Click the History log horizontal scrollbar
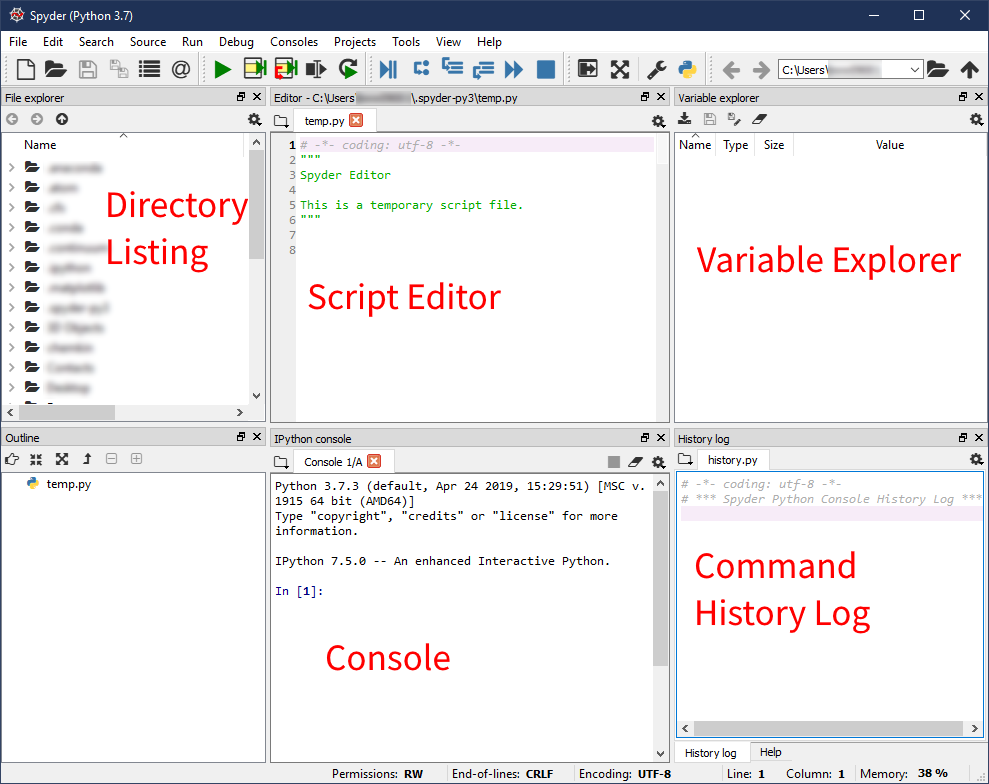This screenshot has width=989, height=784. click(x=829, y=728)
